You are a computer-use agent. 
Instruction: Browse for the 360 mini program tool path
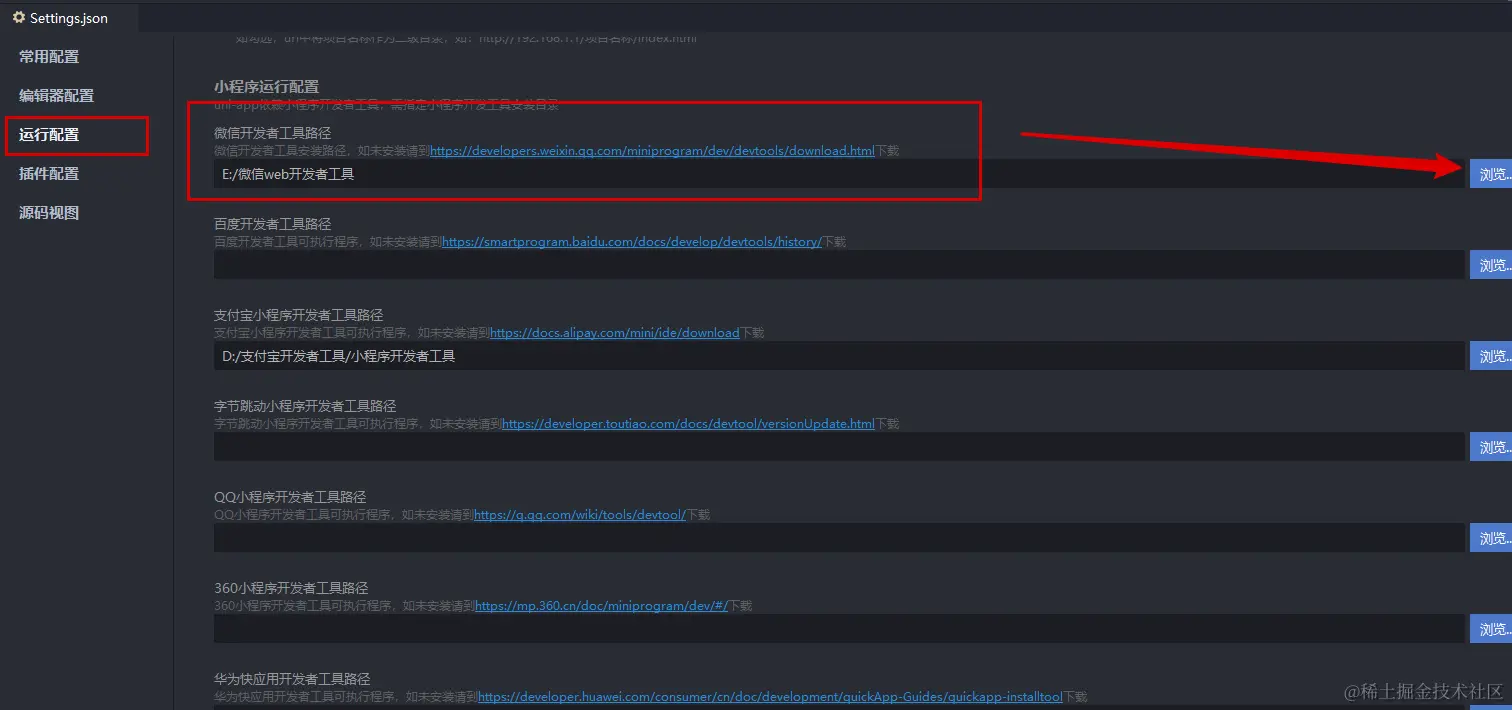point(1491,629)
